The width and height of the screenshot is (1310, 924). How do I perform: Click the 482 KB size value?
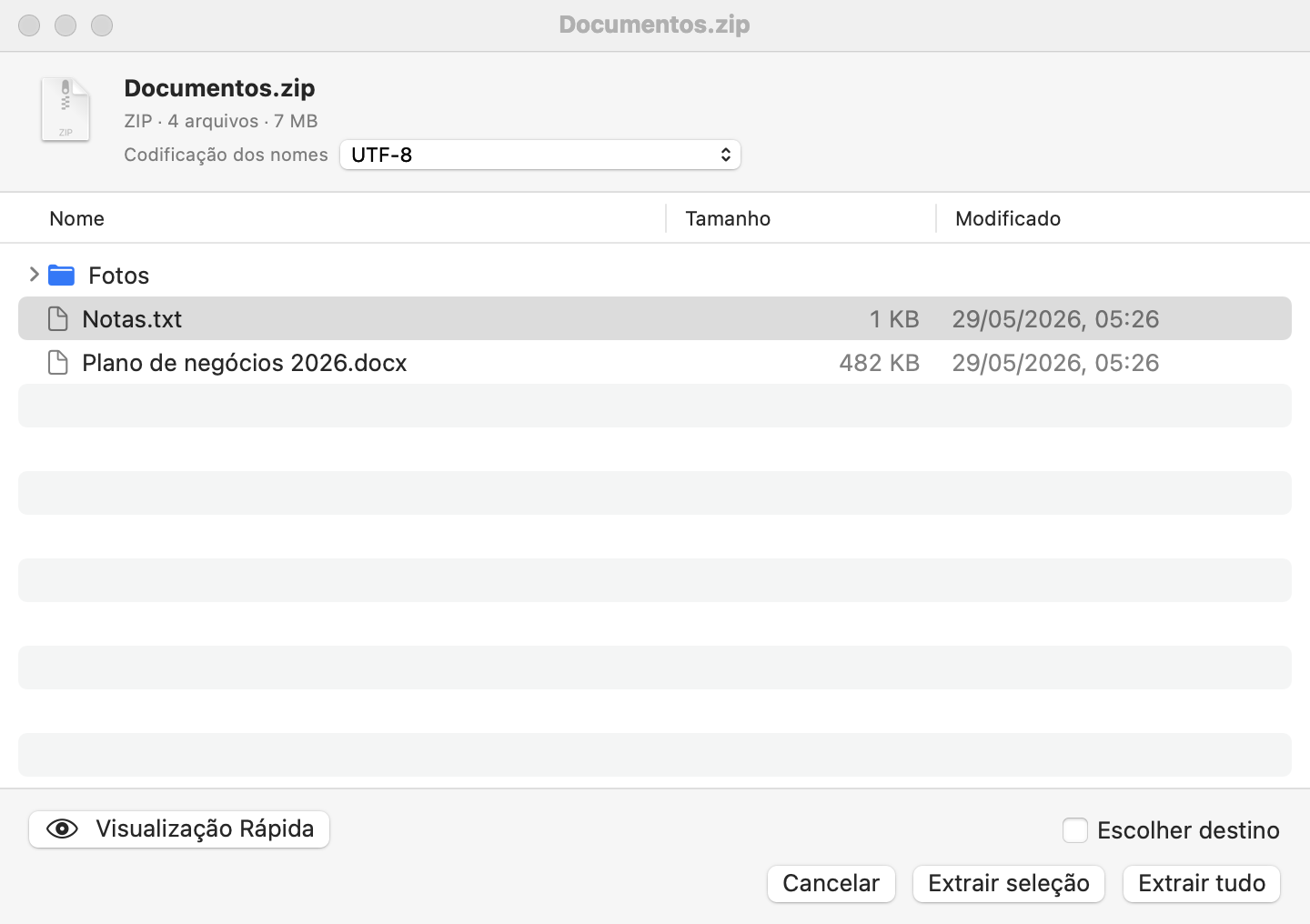[879, 363]
